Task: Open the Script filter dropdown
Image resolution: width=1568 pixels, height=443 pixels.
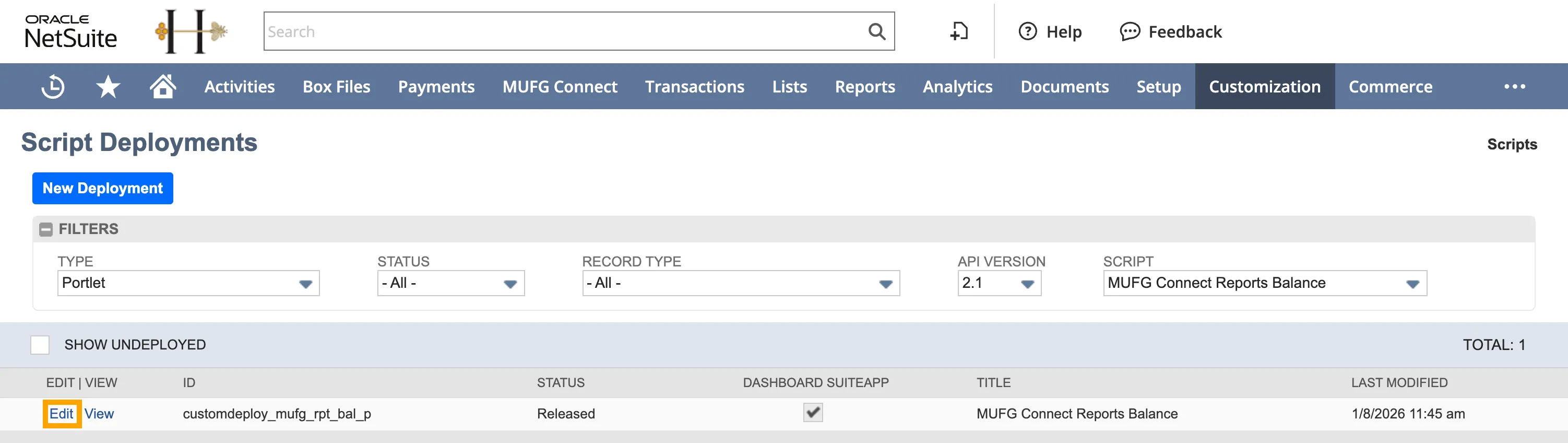Action: click(x=1265, y=283)
